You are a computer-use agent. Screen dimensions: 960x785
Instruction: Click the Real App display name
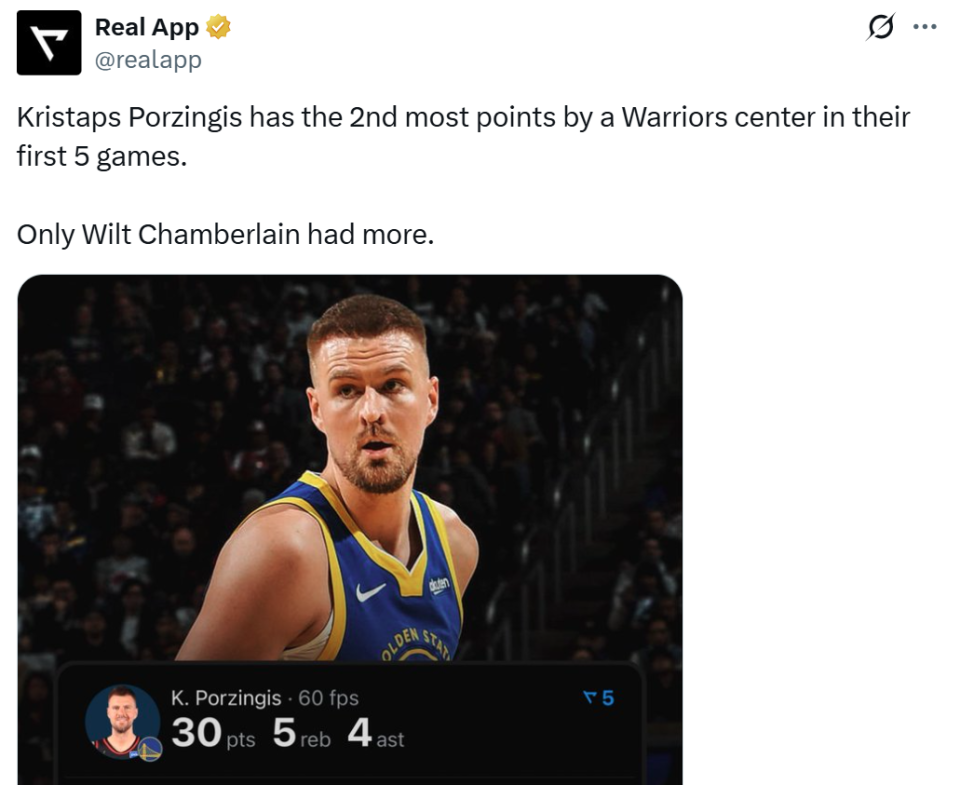pyautogui.click(x=146, y=28)
